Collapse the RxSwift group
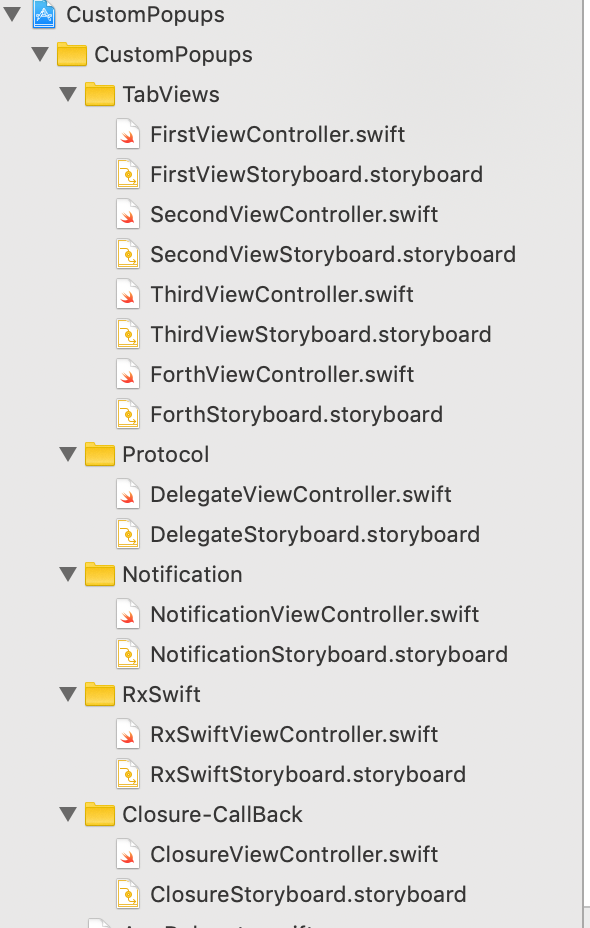The width and height of the screenshot is (590, 928). click(68, 693)
